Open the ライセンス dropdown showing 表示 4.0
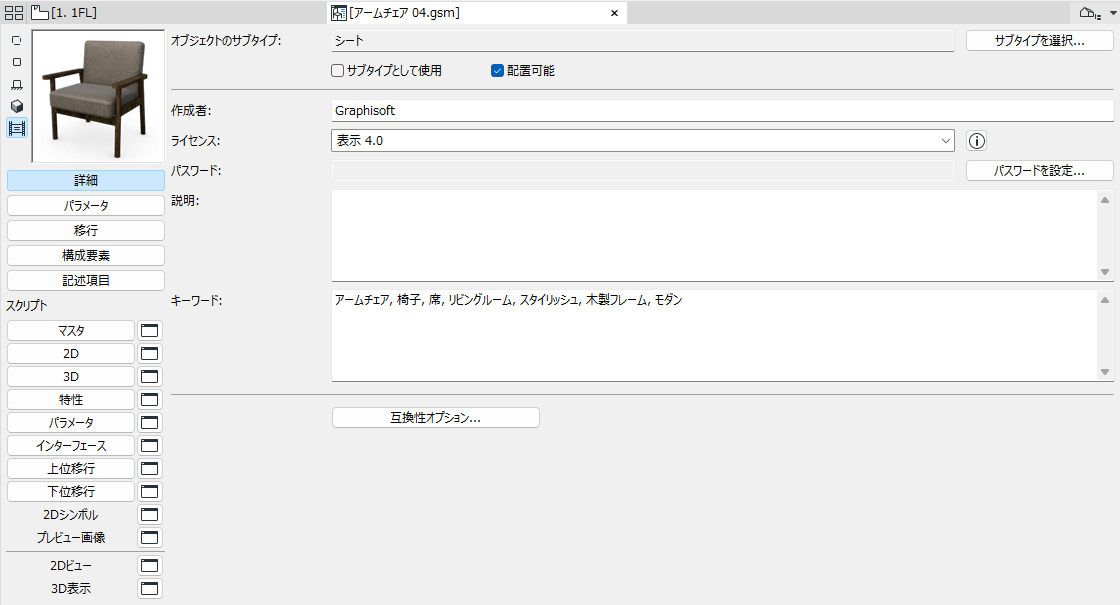The width and height of the screenshot is (1120, 605). 643,141
